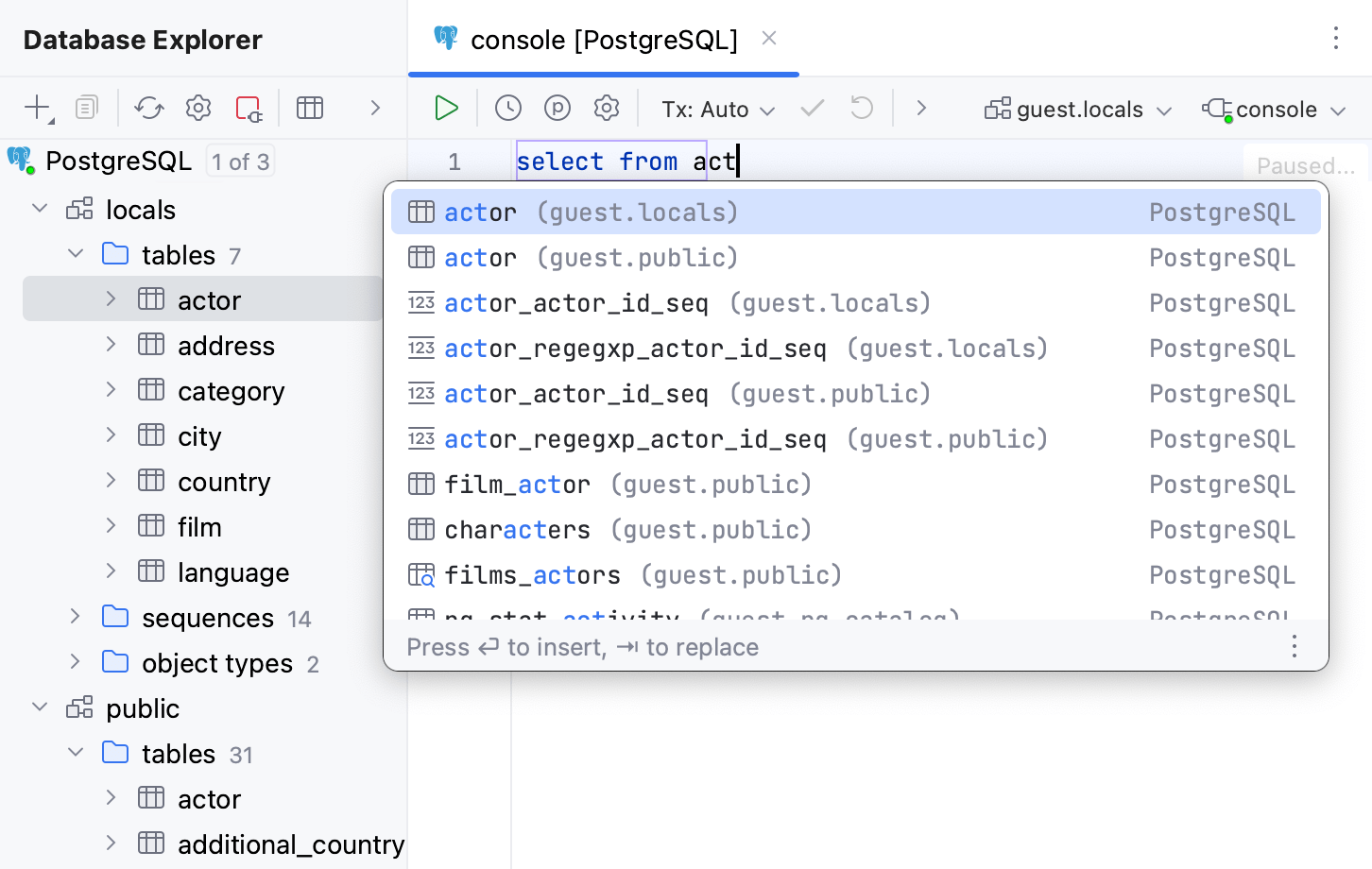The height and width of the screenshot is (869, 1372).
Task: Expand the address table node
Action: (111, 345)
